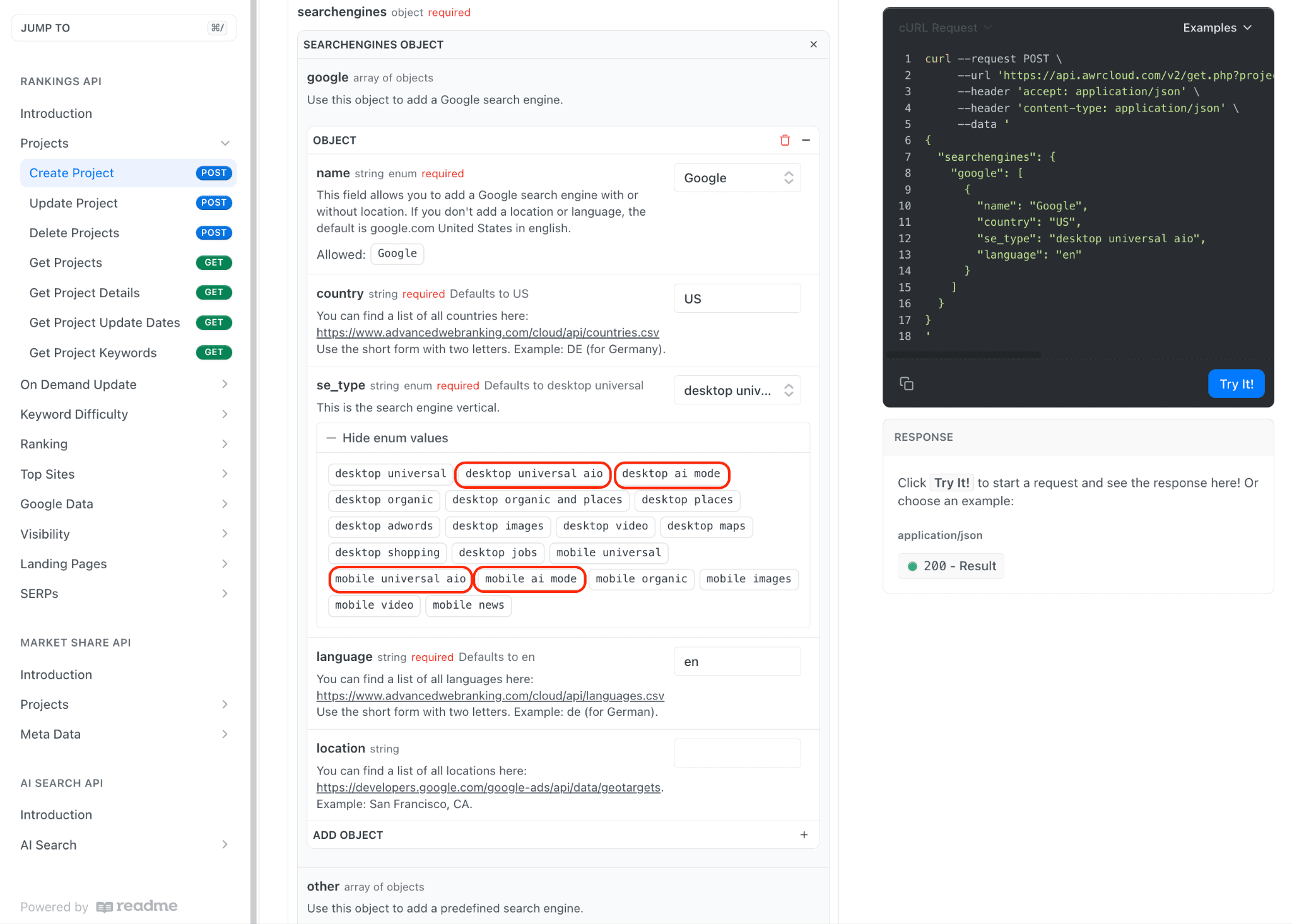Open the Create Project POST page

pyautogui.click(x=129, y=173)
